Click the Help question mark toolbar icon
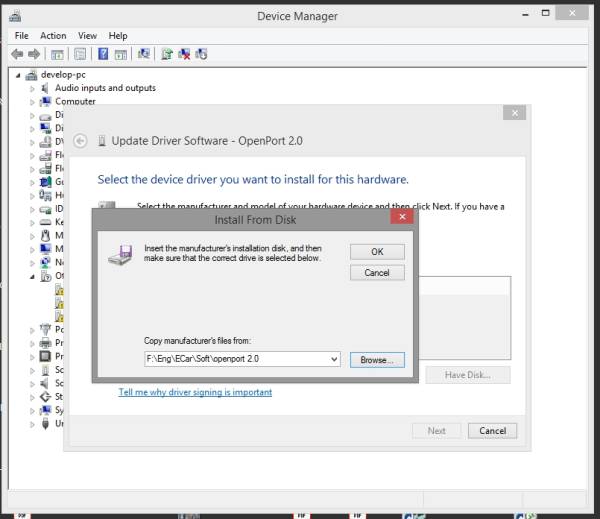600x519 pixels. point(103,54)
